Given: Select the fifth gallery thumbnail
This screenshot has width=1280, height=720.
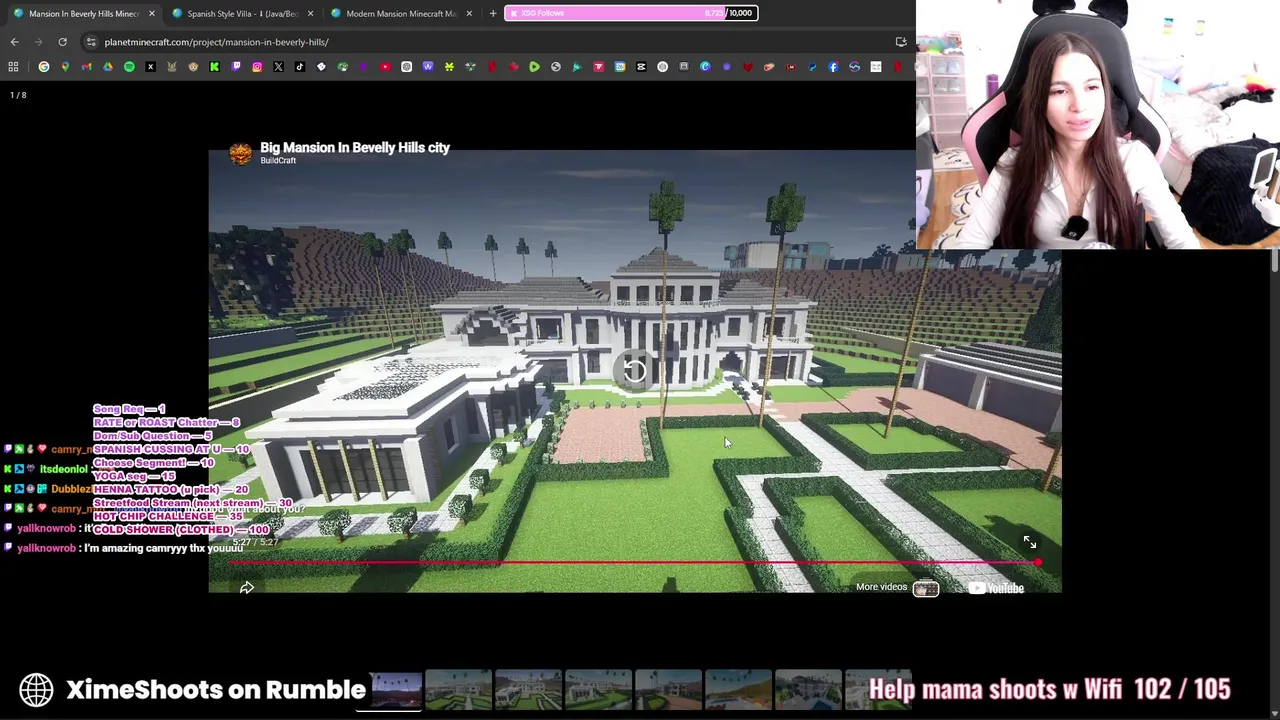Looking at the screenshot, I should 668,690.
